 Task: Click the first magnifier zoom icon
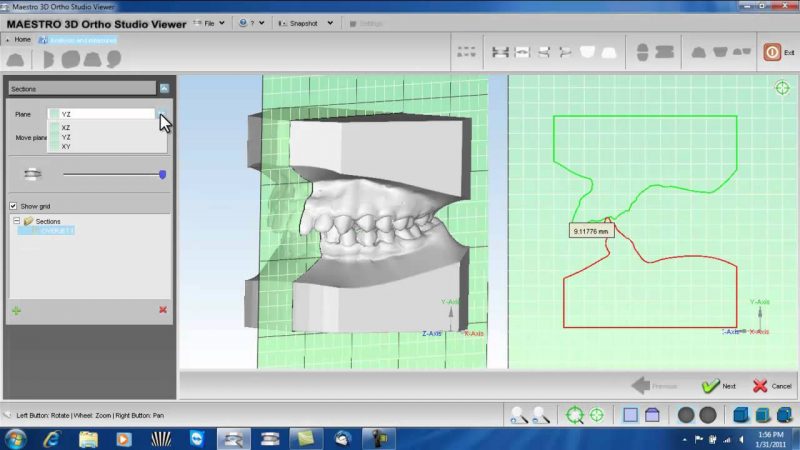518,415
